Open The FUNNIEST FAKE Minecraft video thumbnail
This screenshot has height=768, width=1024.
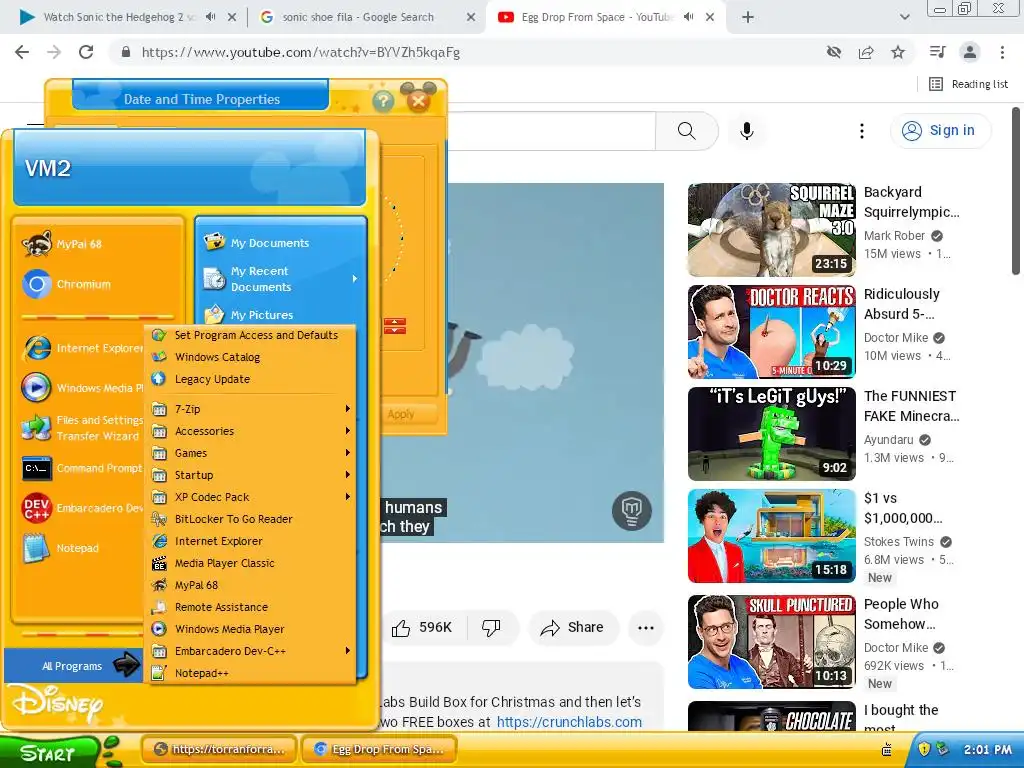click(x=771, y=434)
